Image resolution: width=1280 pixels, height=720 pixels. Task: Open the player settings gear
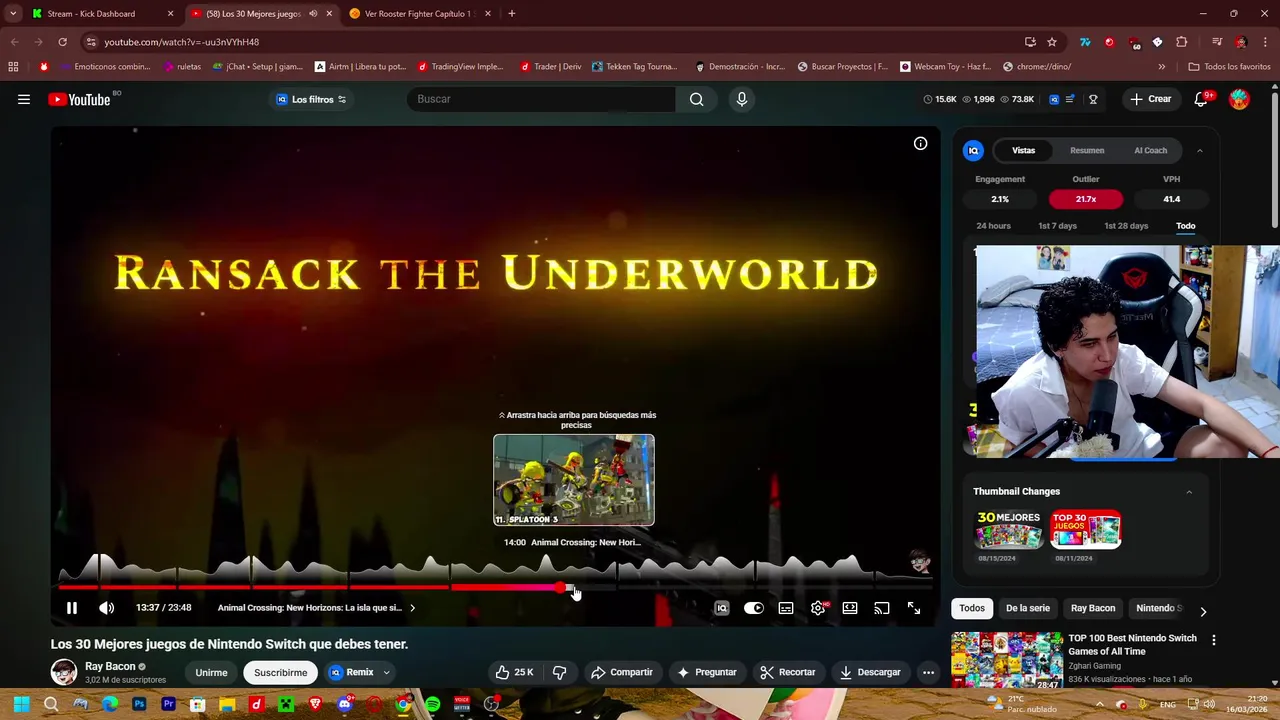818,608
